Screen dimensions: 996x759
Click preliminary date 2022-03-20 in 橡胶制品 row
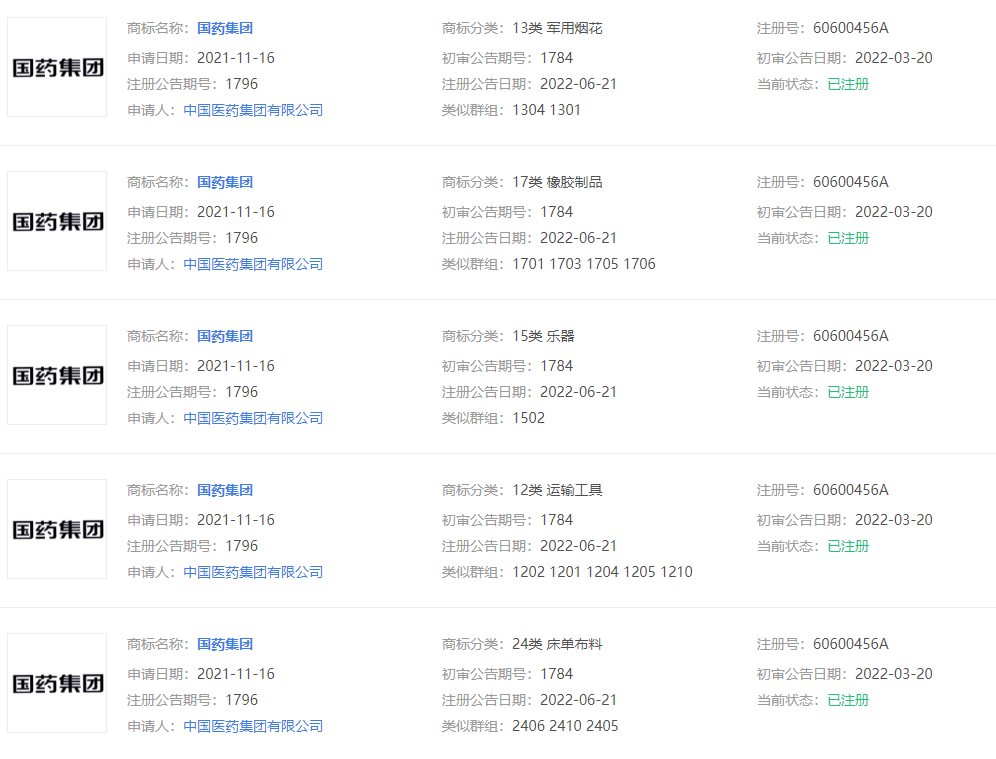(894, 212)
